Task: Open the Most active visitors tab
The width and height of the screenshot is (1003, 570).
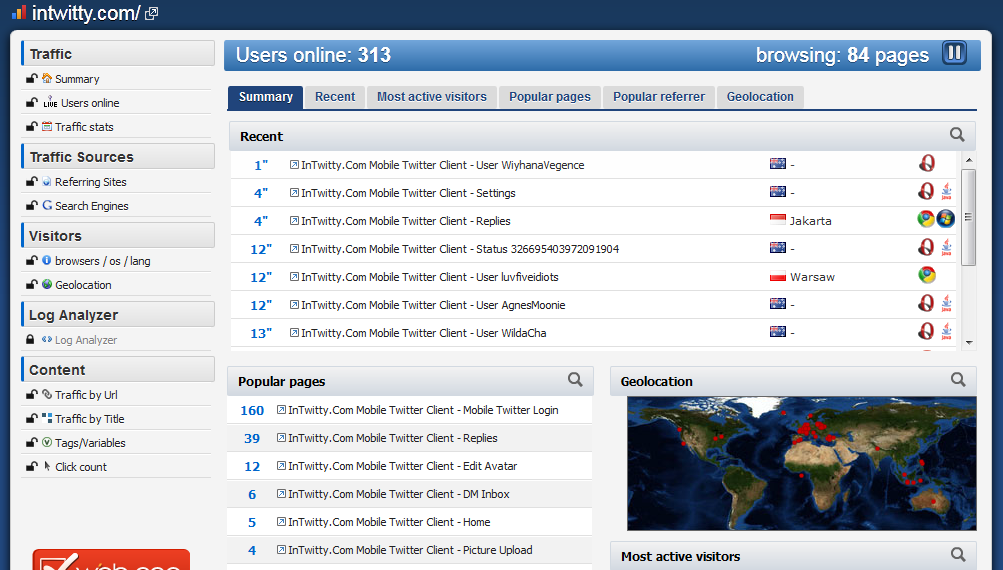Action: [x=432, y=97]
